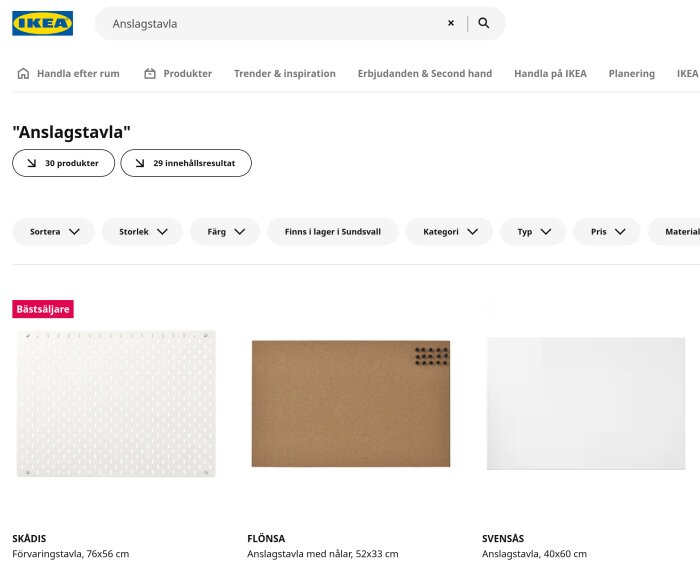This screenshot has height=561, width=700.
Task: Open FLÖNSA cork board product image
Action: coord(351,404)
